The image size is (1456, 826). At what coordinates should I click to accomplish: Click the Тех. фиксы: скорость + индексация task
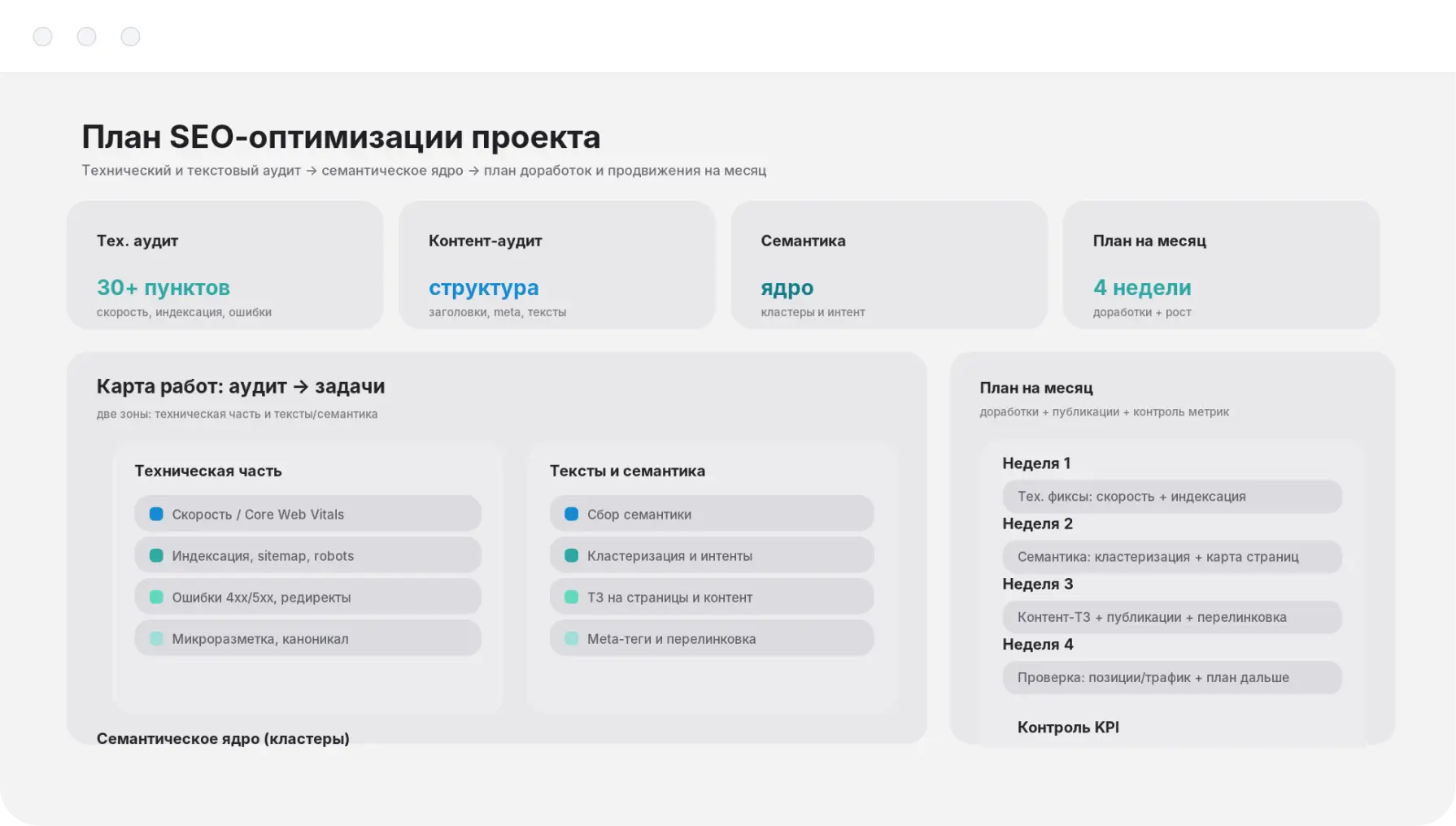coord(1171,497)
